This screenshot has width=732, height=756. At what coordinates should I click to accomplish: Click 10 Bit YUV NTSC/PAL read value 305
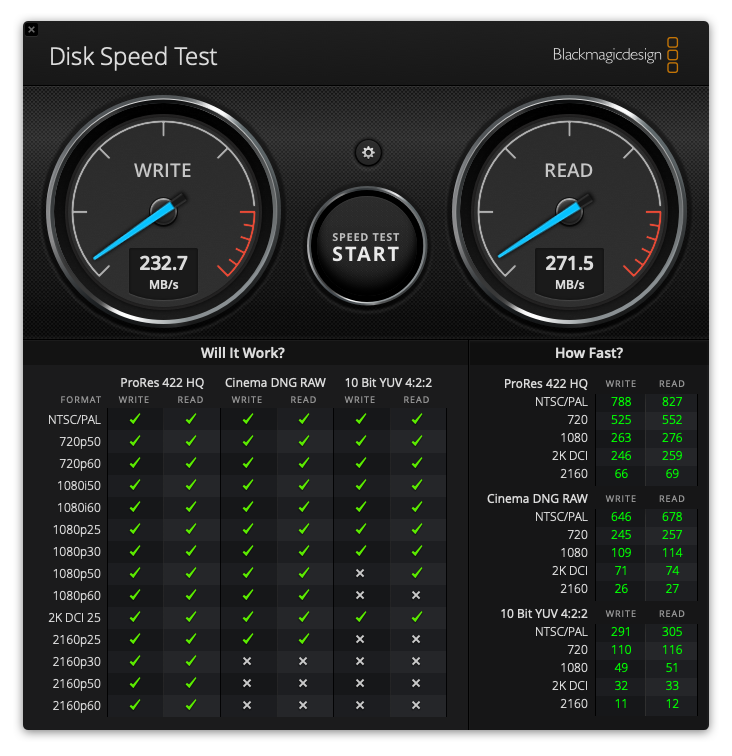672,632
